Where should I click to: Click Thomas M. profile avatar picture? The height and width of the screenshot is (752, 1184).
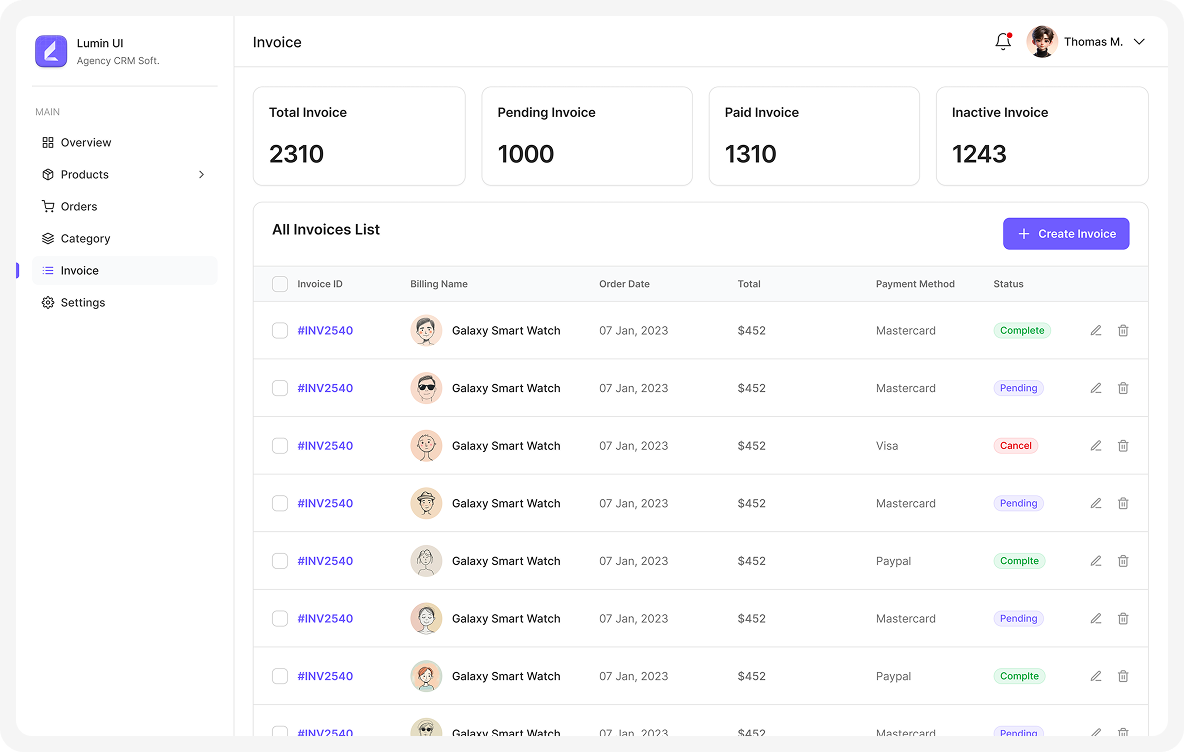pos(1042,42)
